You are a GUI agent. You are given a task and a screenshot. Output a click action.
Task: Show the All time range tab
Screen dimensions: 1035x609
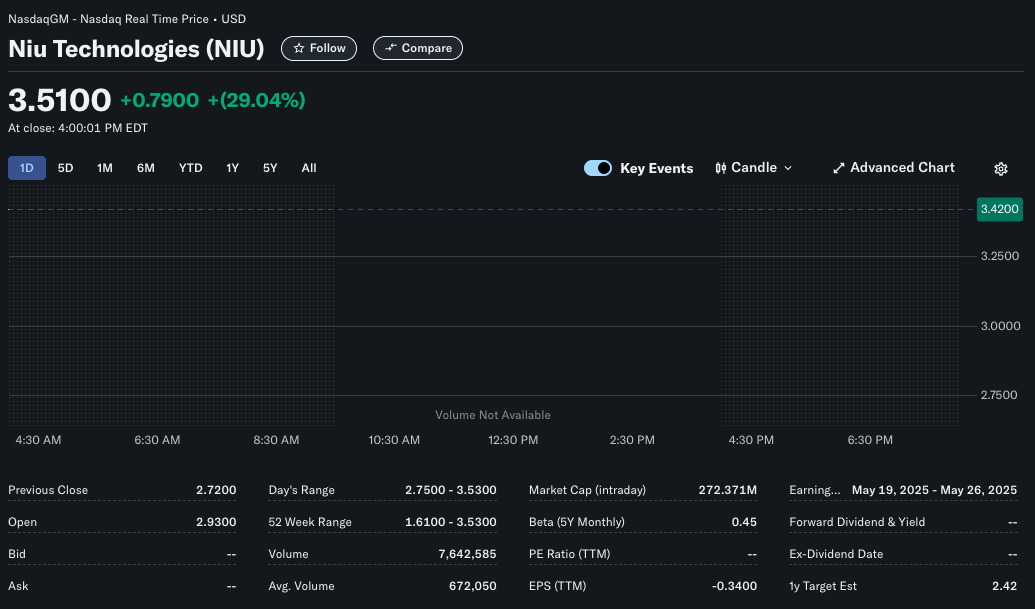309,168
